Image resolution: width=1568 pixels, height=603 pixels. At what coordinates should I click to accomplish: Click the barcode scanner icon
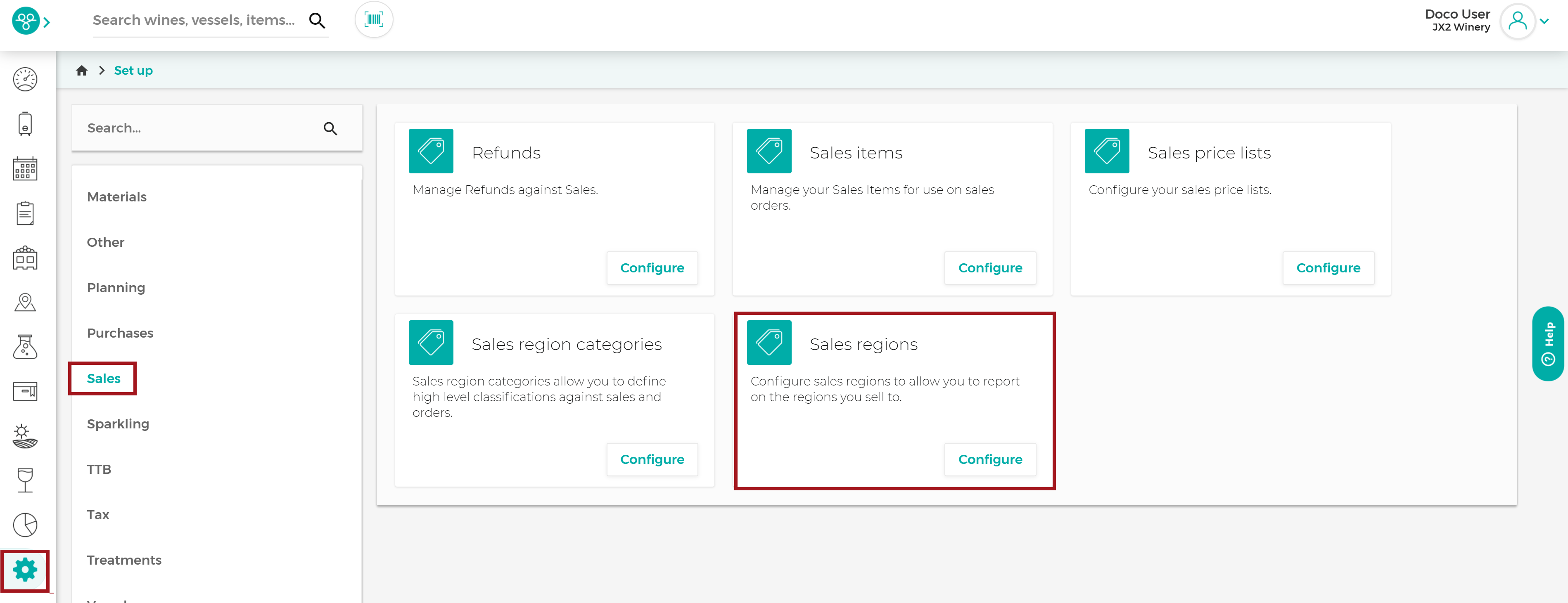[x=374, y=20]
